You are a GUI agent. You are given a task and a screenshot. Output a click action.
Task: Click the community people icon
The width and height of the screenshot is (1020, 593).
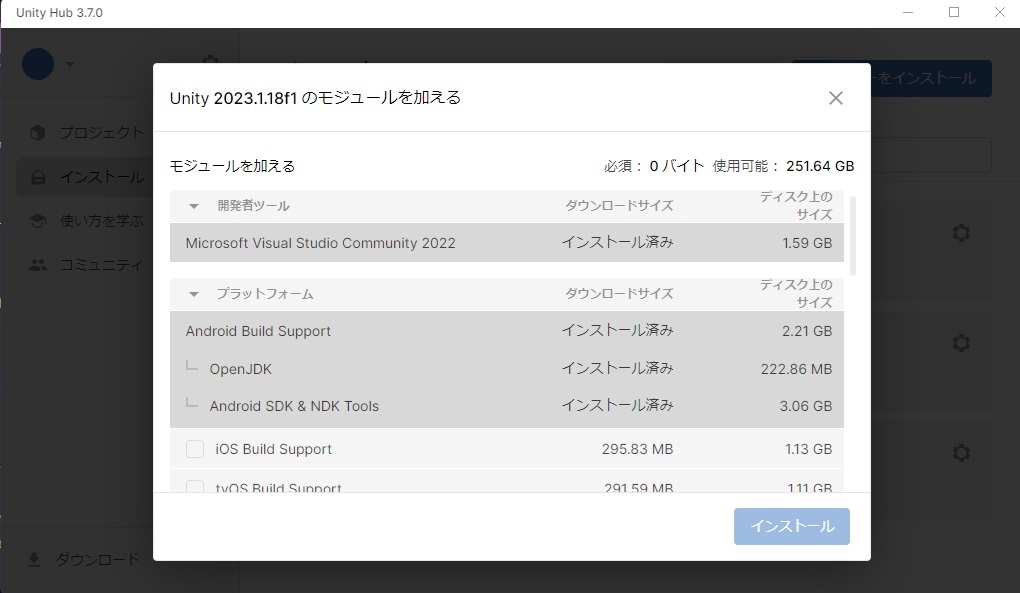pyautogui.click(x=38, y=265)
